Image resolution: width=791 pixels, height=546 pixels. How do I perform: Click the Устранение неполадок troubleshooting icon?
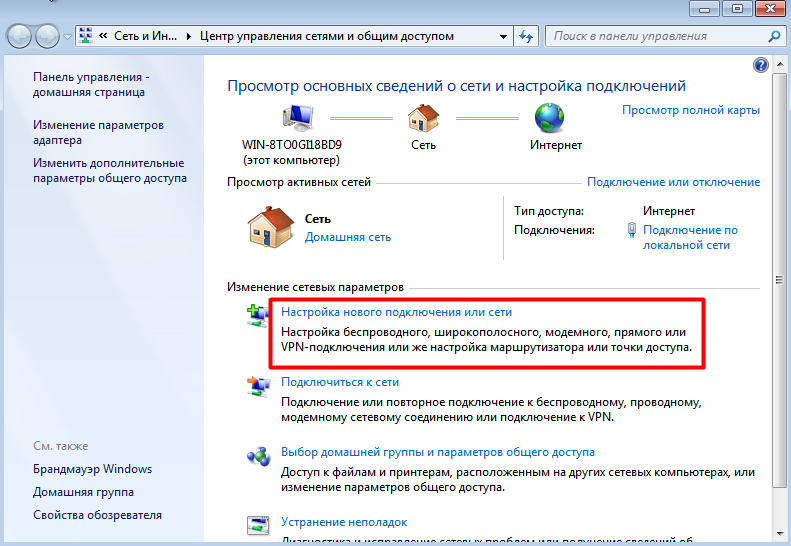click(258, 525)
